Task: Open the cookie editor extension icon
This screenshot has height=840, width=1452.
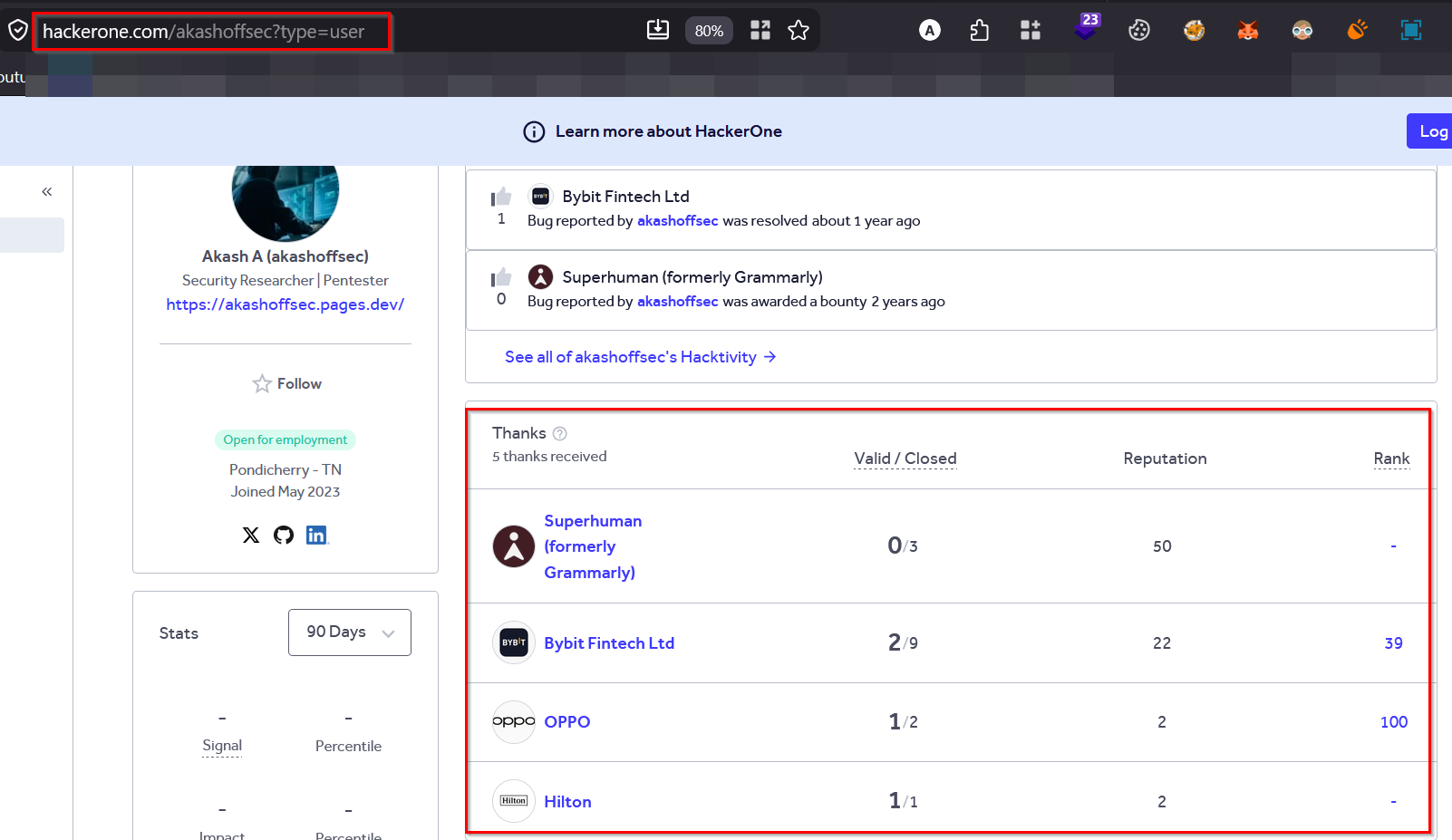Action: 1139,30
